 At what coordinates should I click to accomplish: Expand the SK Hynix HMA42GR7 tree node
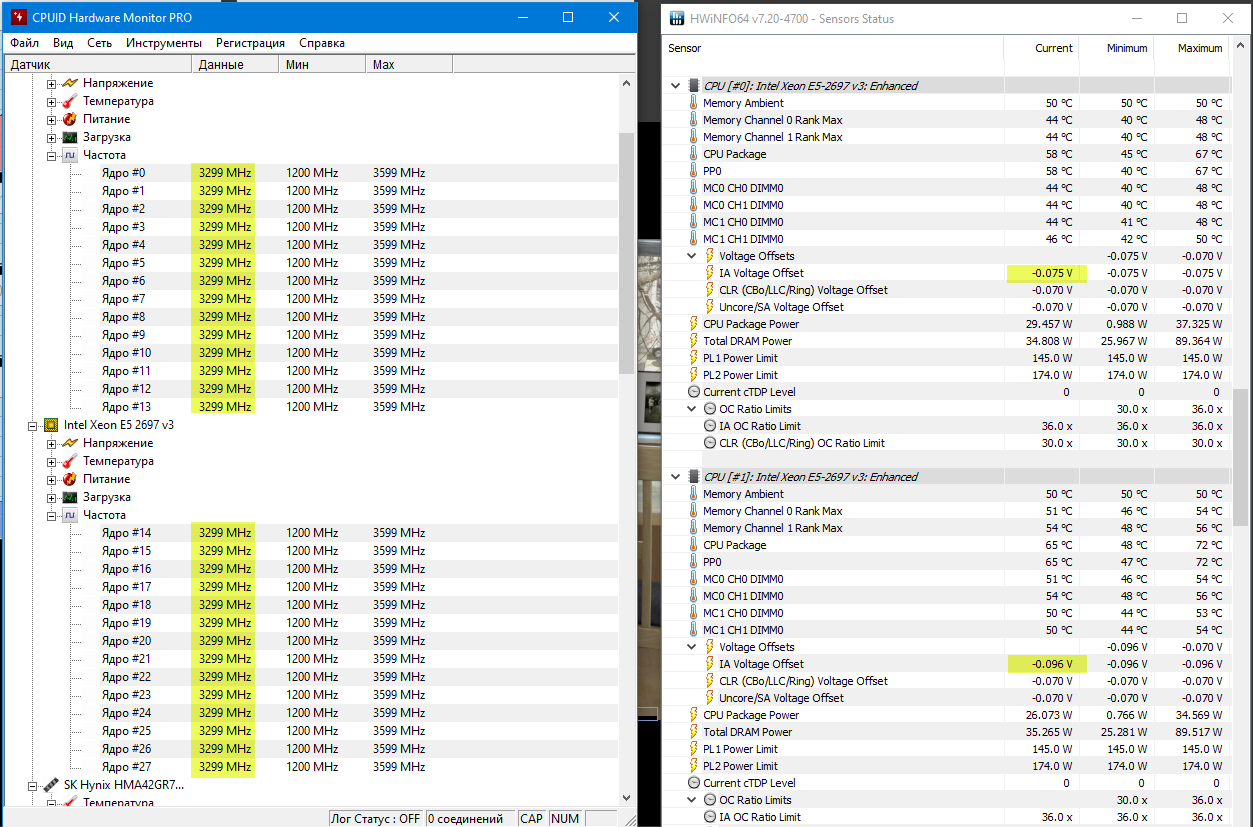(33, 785)
